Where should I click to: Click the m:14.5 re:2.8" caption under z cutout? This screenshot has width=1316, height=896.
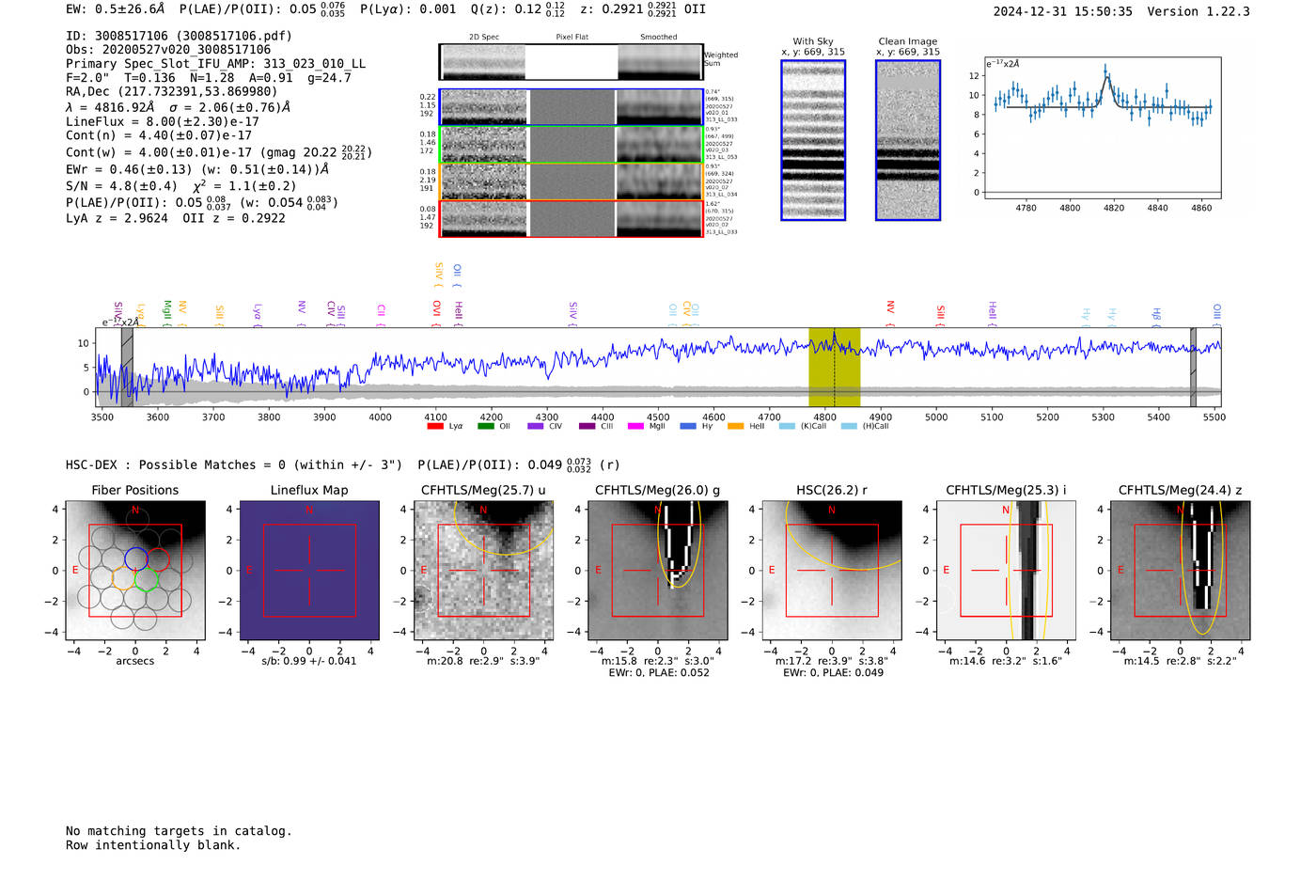(x=1181, y=661)
